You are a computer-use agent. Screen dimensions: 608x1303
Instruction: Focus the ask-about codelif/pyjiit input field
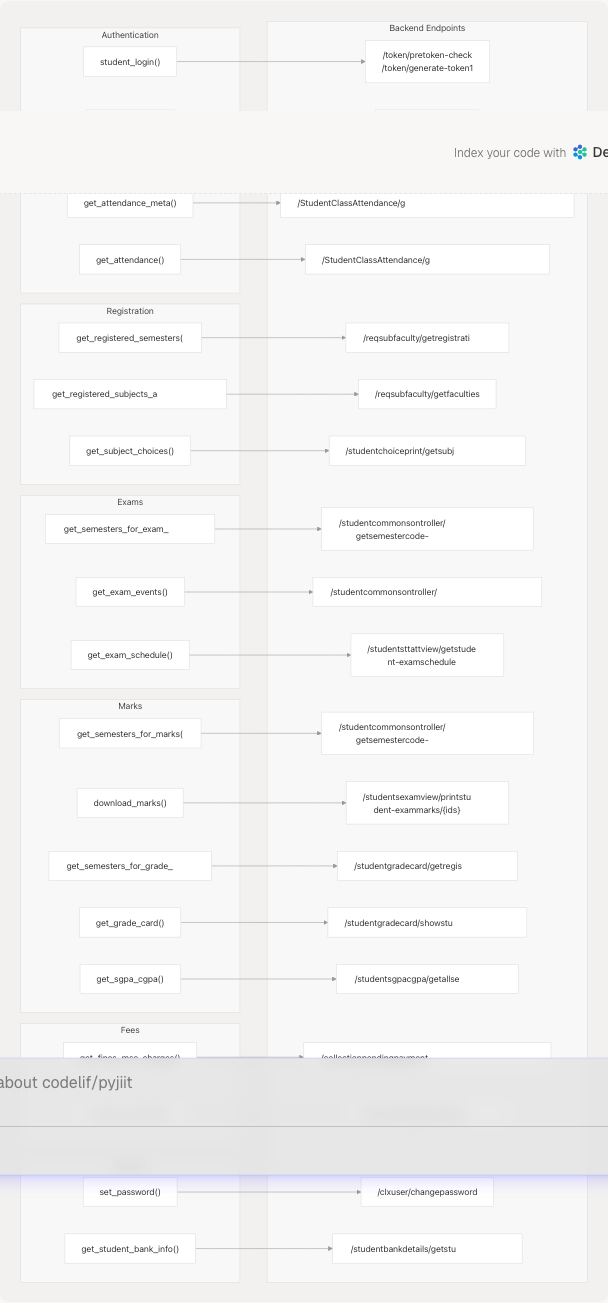[300, 1083]
